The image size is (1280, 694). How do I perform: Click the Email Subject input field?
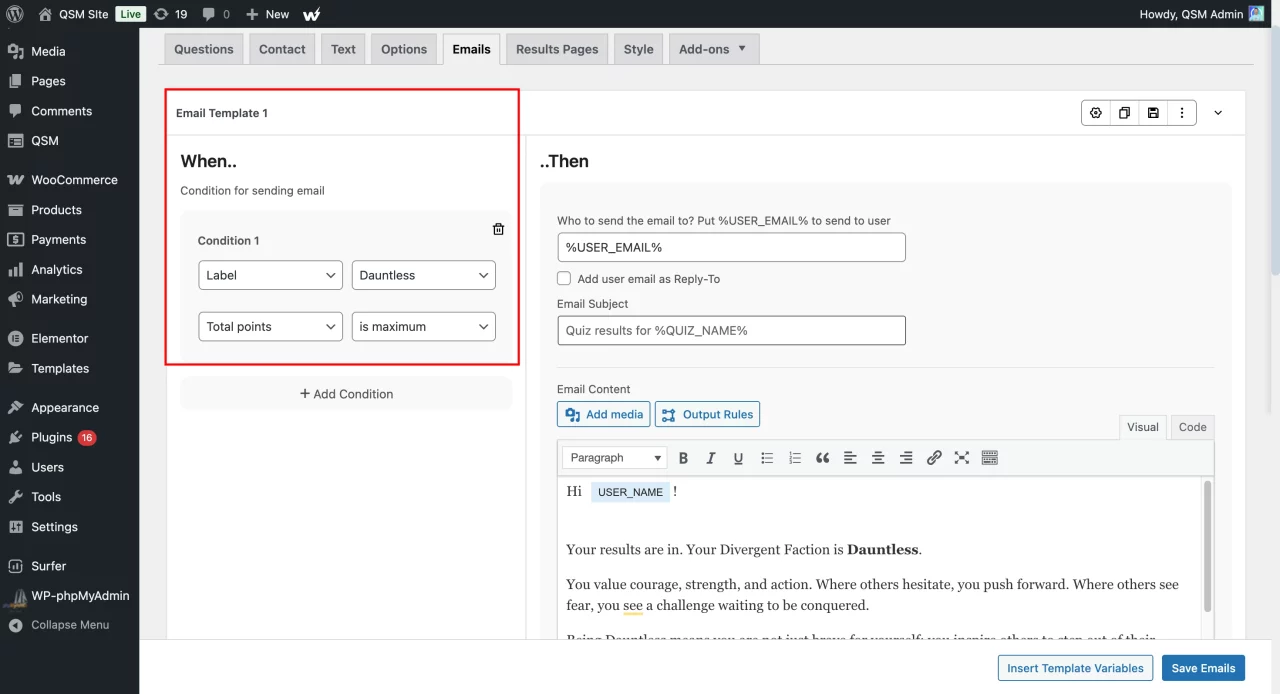point(731,330)
